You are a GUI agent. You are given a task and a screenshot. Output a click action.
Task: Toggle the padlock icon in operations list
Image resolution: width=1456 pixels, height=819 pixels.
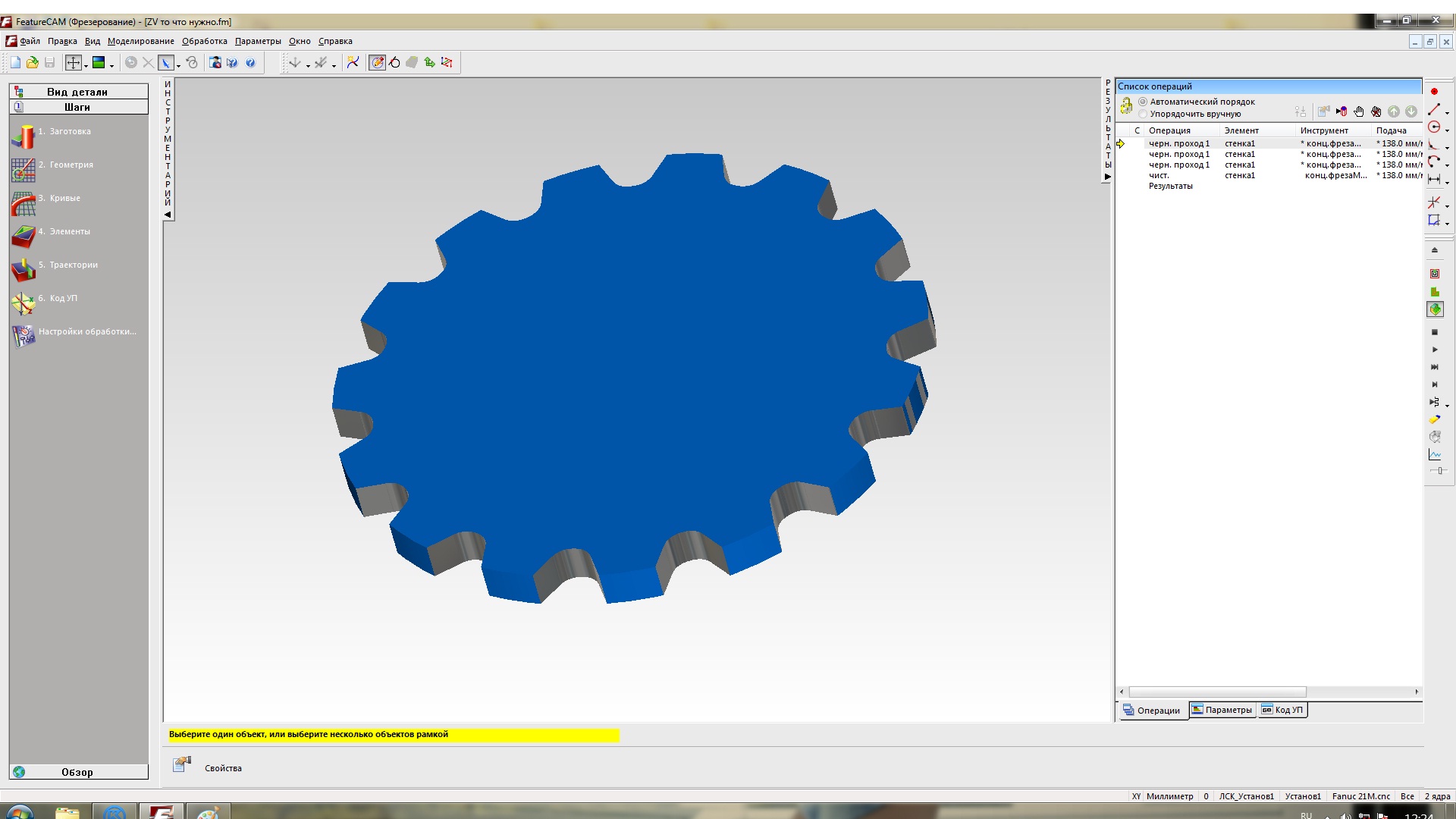tap(1126, 106)
